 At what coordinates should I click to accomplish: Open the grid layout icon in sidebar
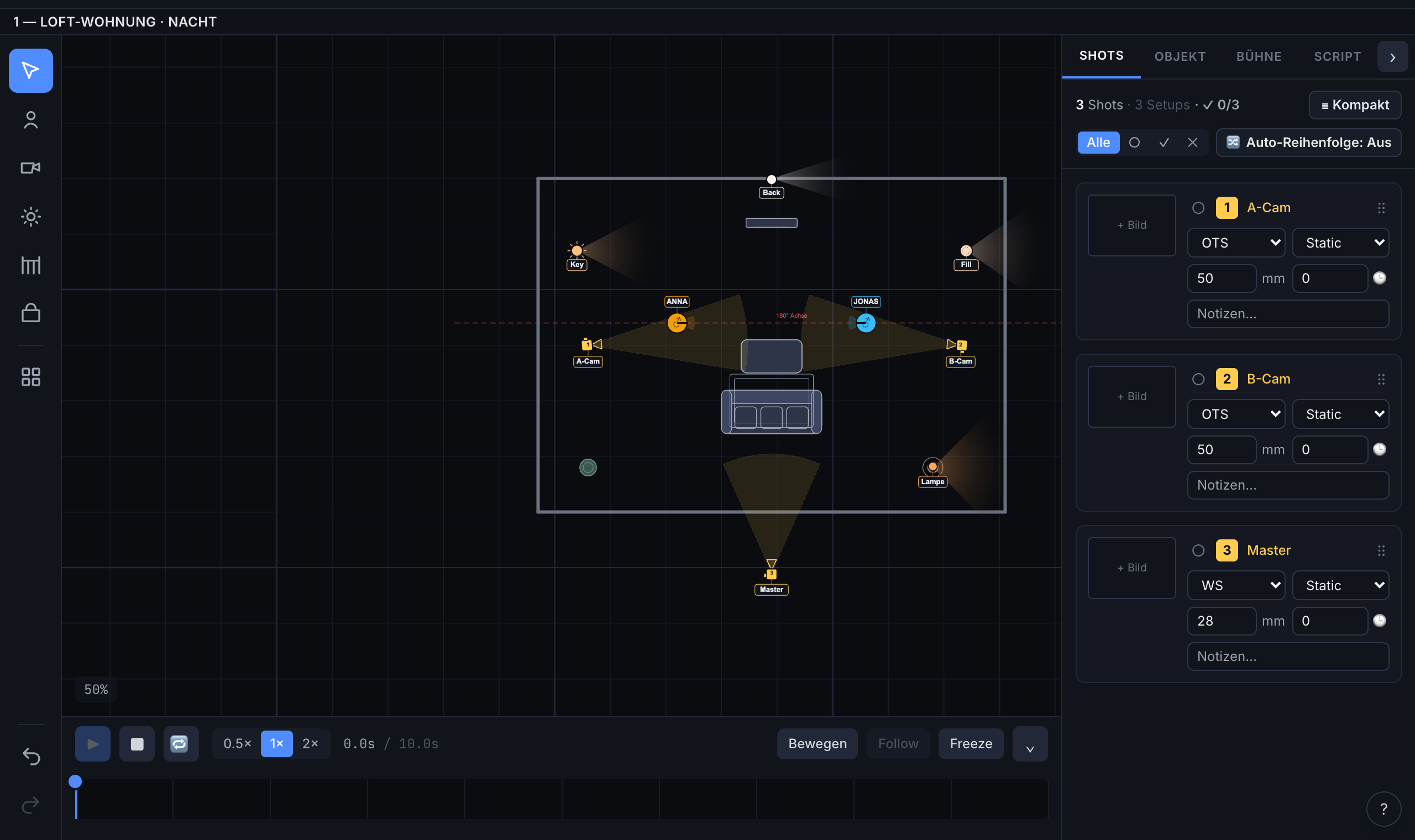[30, 376]
